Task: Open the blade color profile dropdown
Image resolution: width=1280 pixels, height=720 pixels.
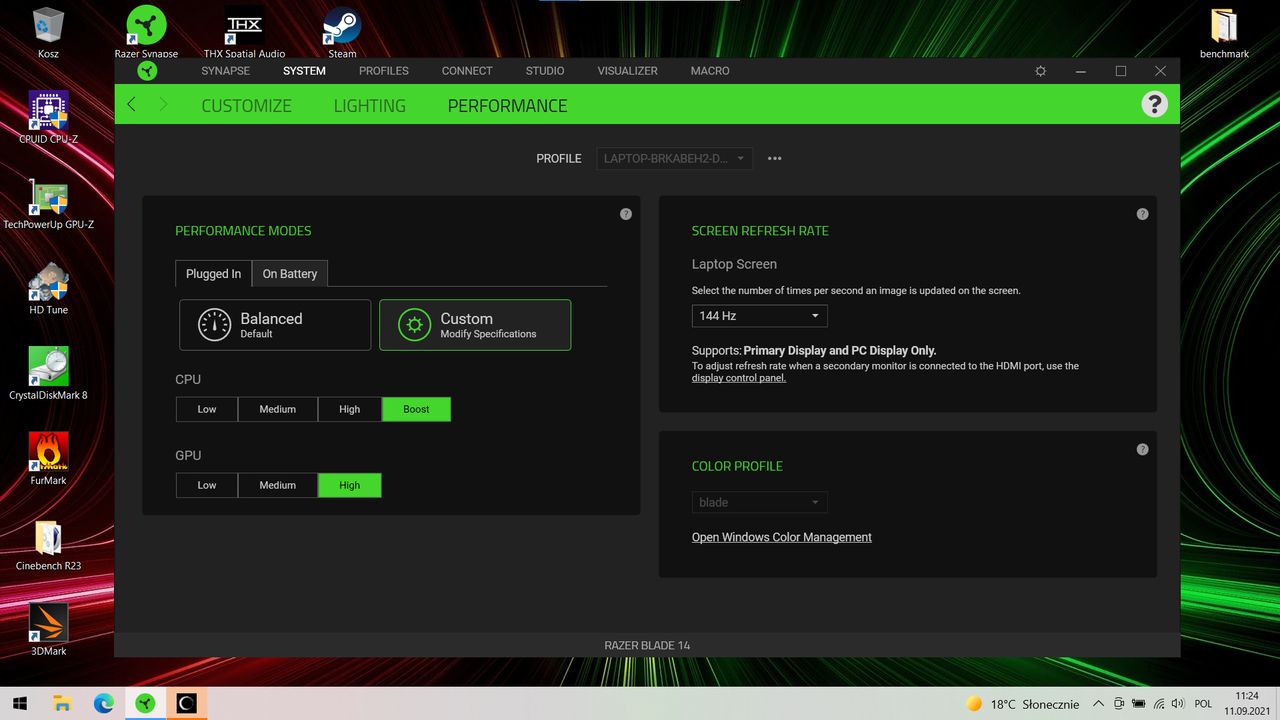Action: [x=759, y=502]
